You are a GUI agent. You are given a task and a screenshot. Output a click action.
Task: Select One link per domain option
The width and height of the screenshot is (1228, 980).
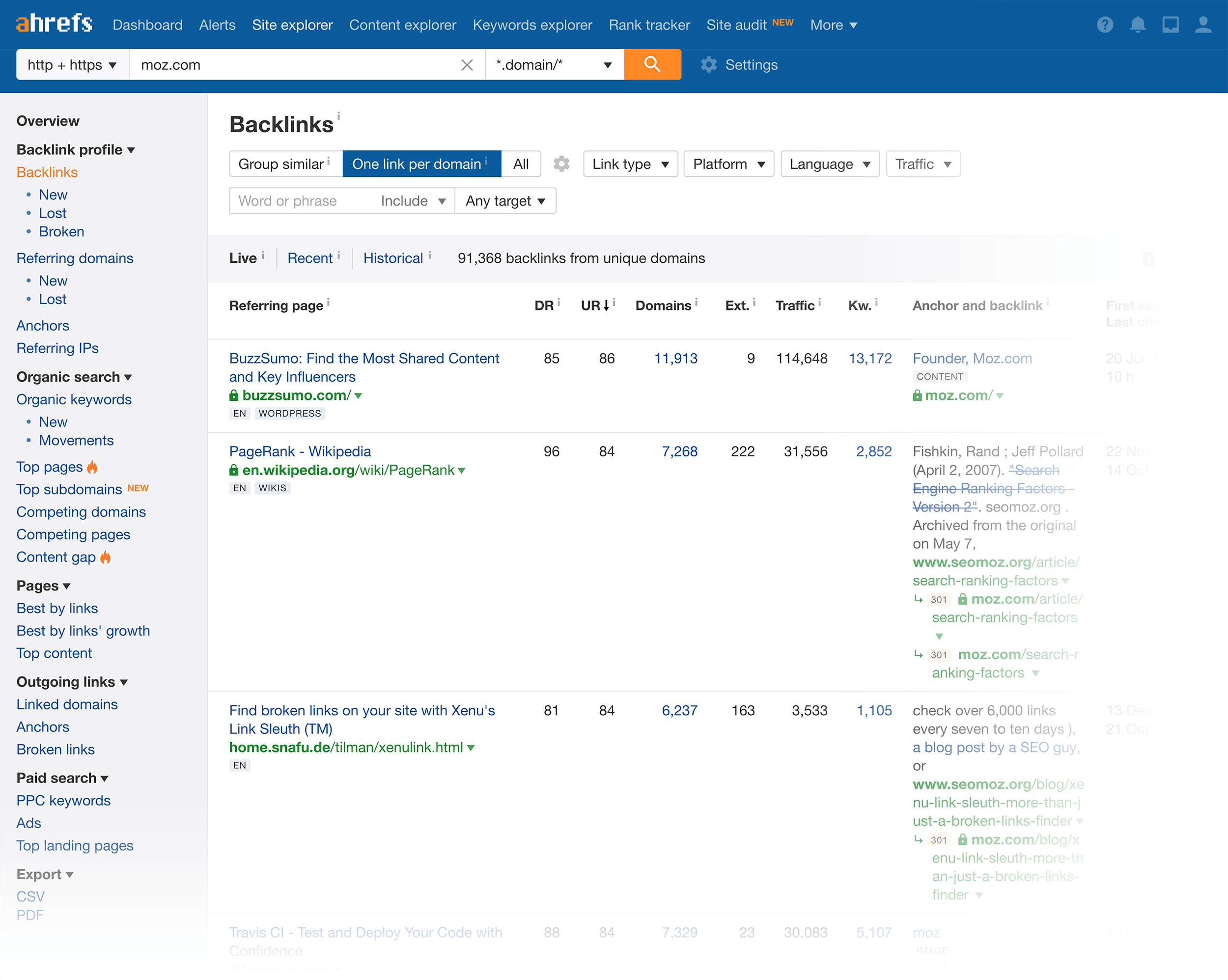(x=421, y=164)
